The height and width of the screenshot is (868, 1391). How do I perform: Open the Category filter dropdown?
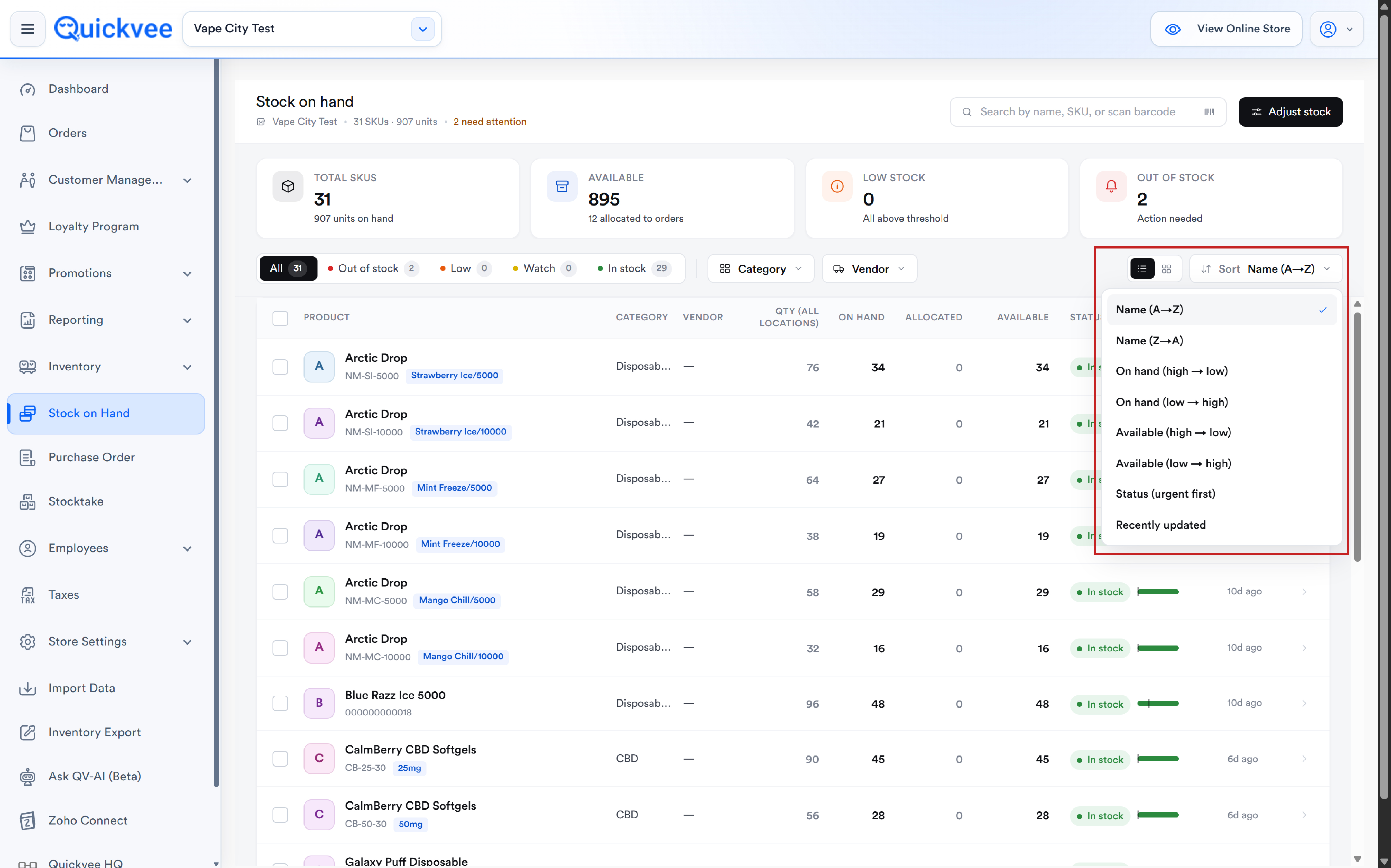761,269
